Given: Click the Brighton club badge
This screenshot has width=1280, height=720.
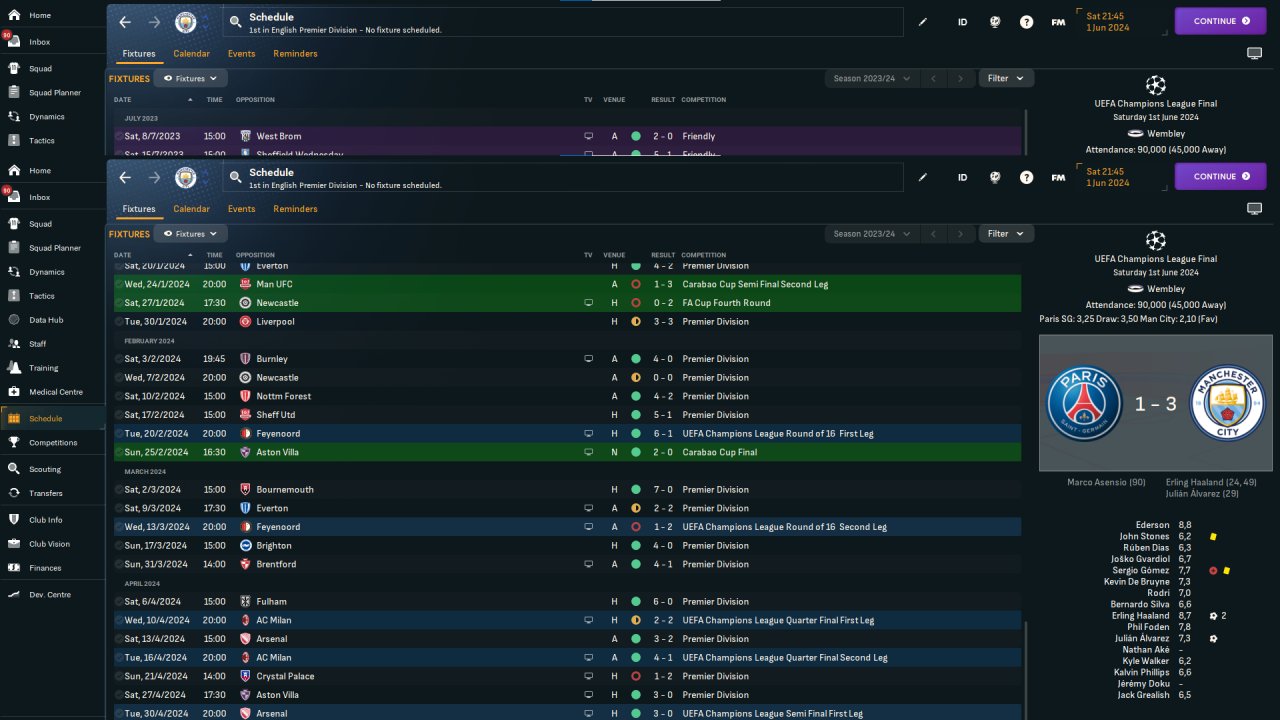Looking at the screenshot, I should pyautogui.click(x=245, y=546).
